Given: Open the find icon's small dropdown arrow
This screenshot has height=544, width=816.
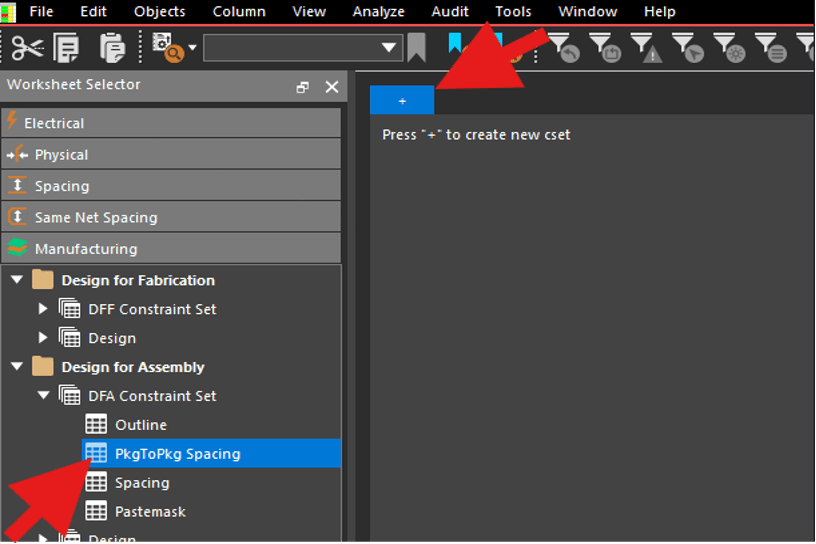Looking at the screenshot, I should click(192, 48).
